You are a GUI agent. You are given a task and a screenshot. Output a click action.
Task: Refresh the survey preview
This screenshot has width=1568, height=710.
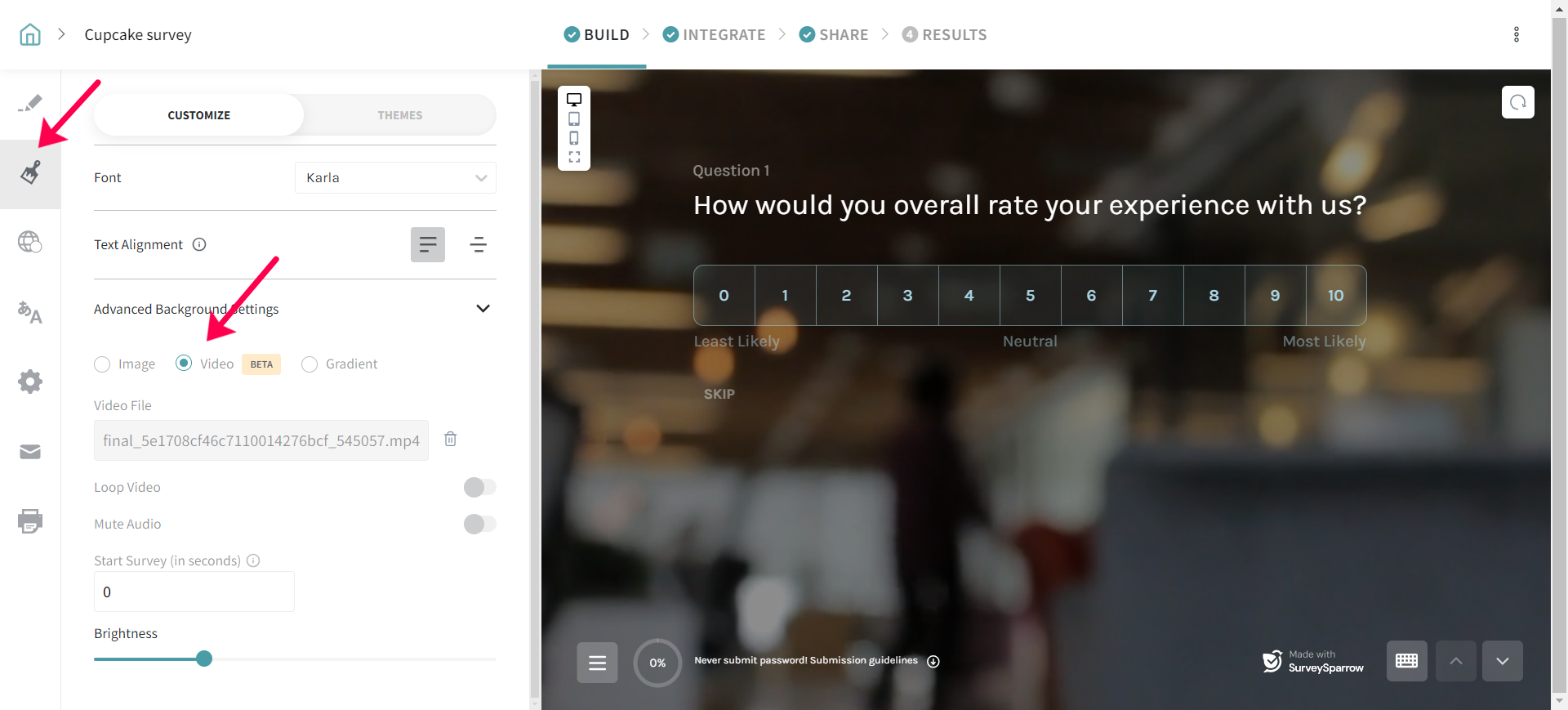[1517, 102]
